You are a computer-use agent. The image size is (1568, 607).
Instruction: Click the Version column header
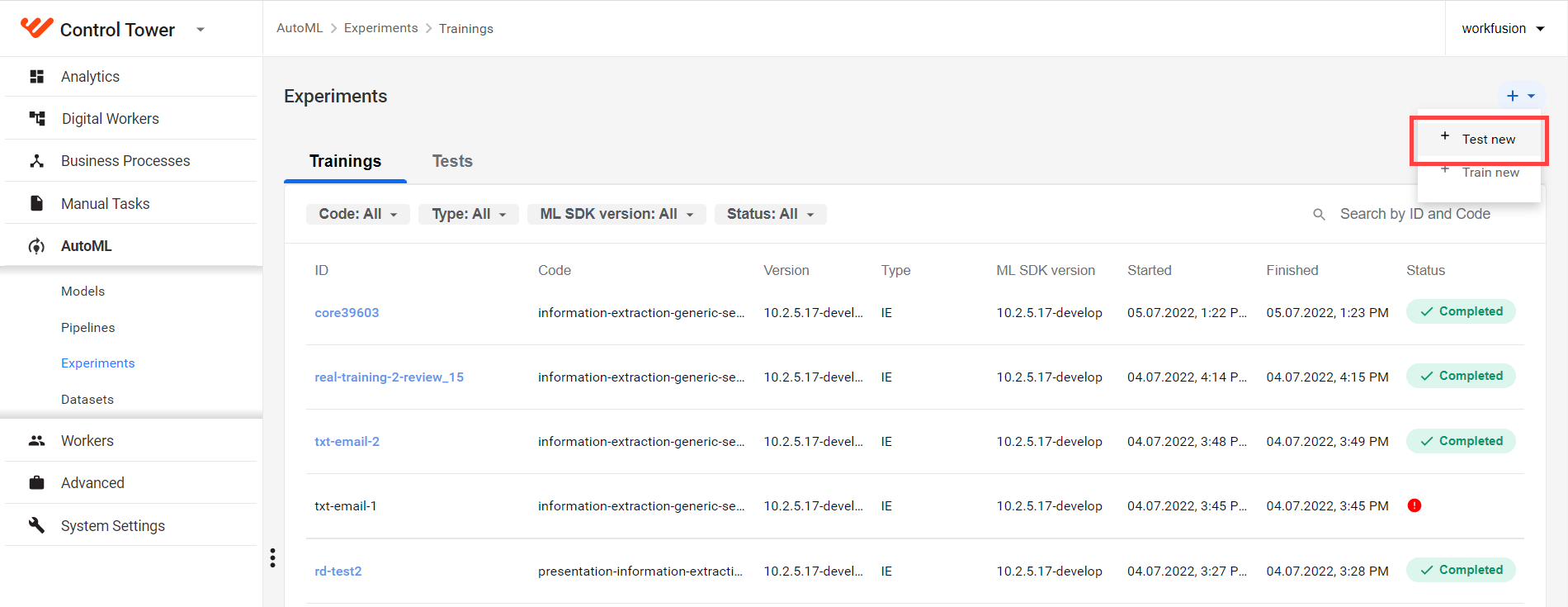[786, 270]
